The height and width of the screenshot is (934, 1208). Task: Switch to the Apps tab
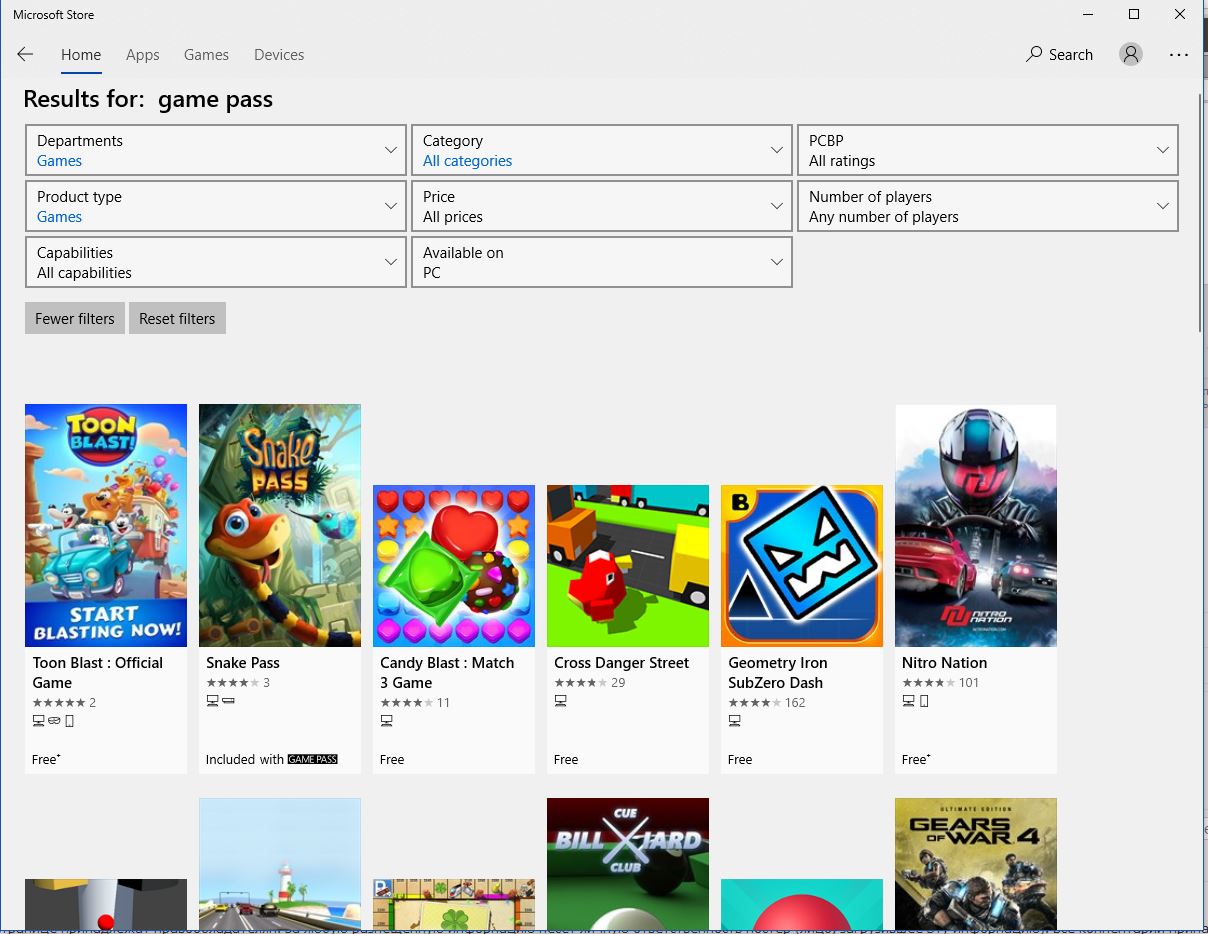coord(143,55)
